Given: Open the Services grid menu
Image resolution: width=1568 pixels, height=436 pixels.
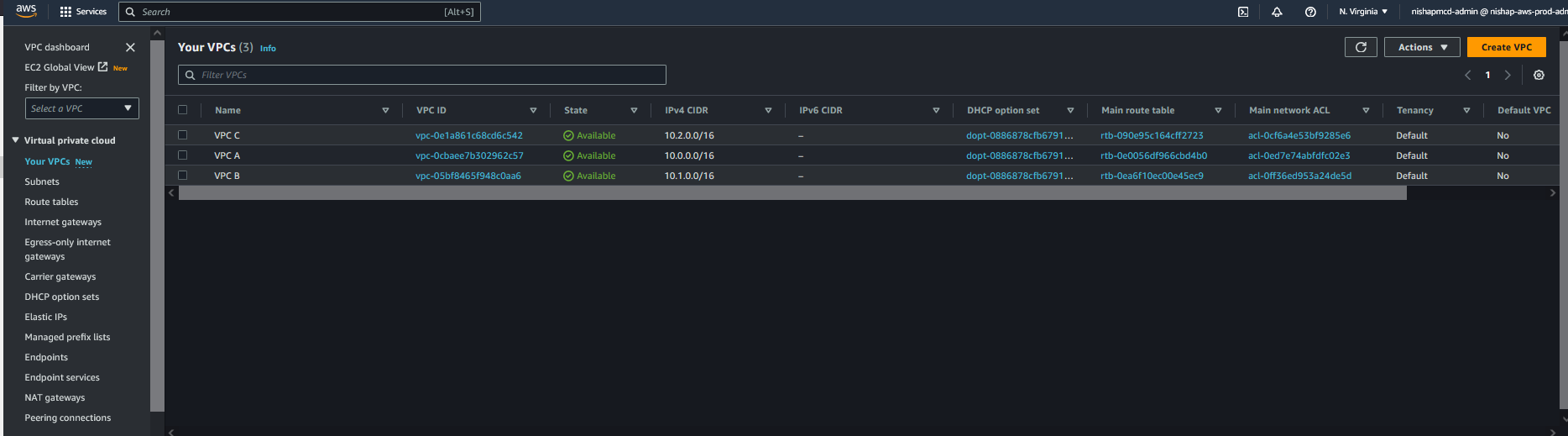Looking at the screenshot, I should click(83, 12).
